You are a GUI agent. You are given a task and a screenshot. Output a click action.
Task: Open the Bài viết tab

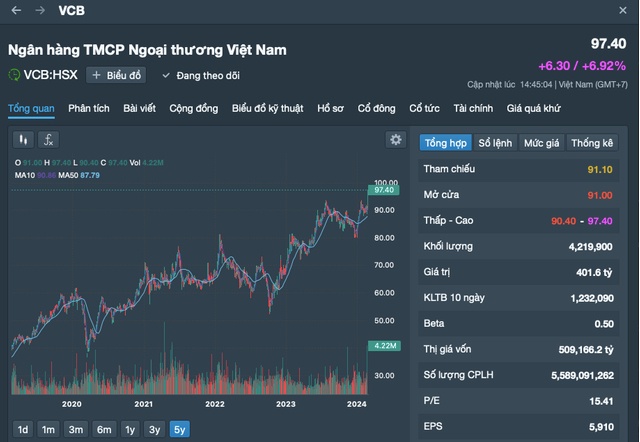[x=139, y=109]
